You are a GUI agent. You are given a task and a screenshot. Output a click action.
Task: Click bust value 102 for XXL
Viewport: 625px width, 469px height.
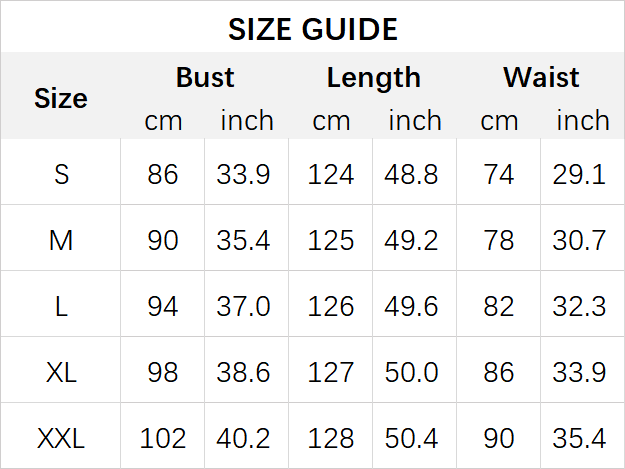(163, 438)
